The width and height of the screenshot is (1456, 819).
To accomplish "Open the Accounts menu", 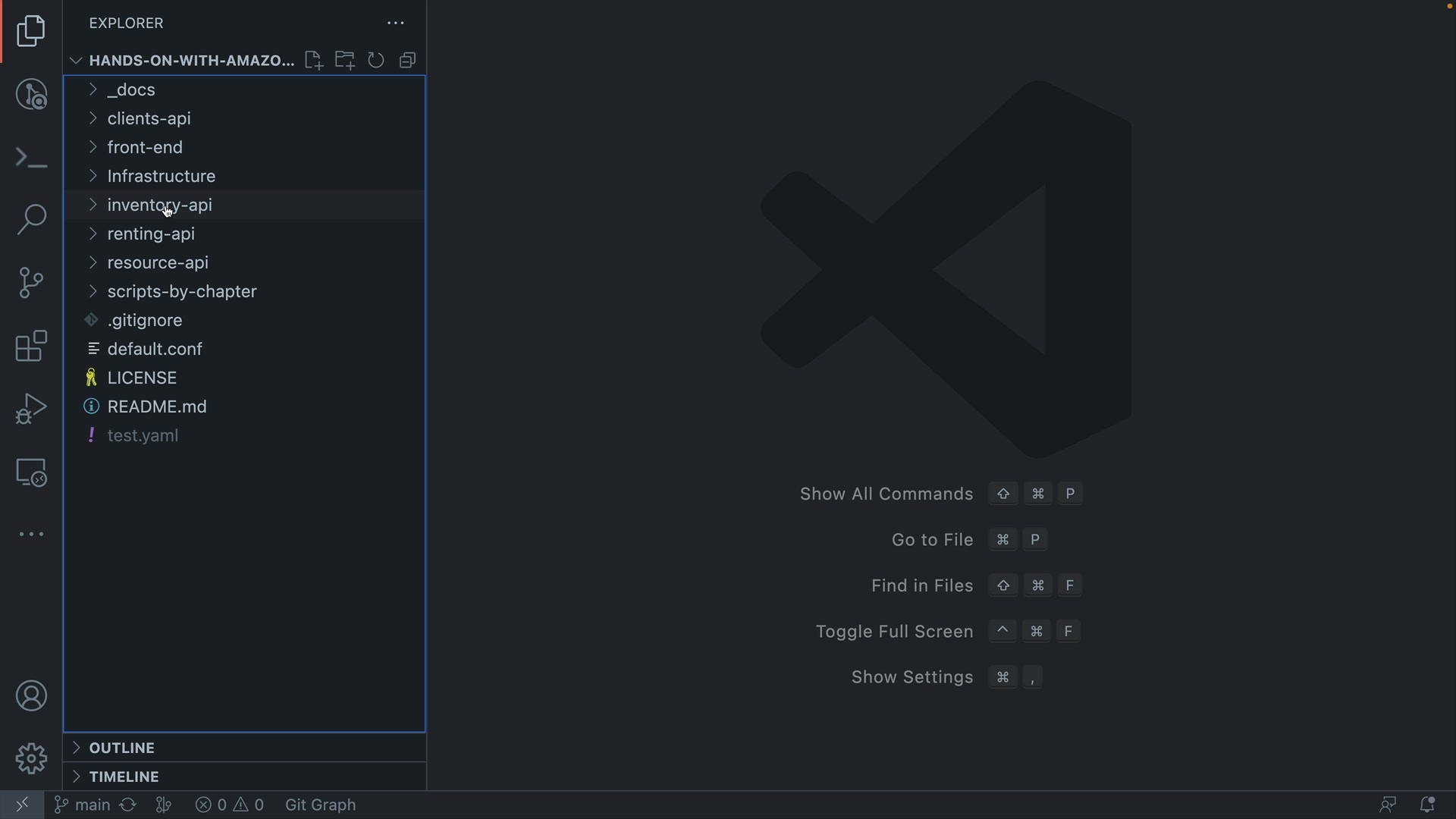I will pos(31,696).
